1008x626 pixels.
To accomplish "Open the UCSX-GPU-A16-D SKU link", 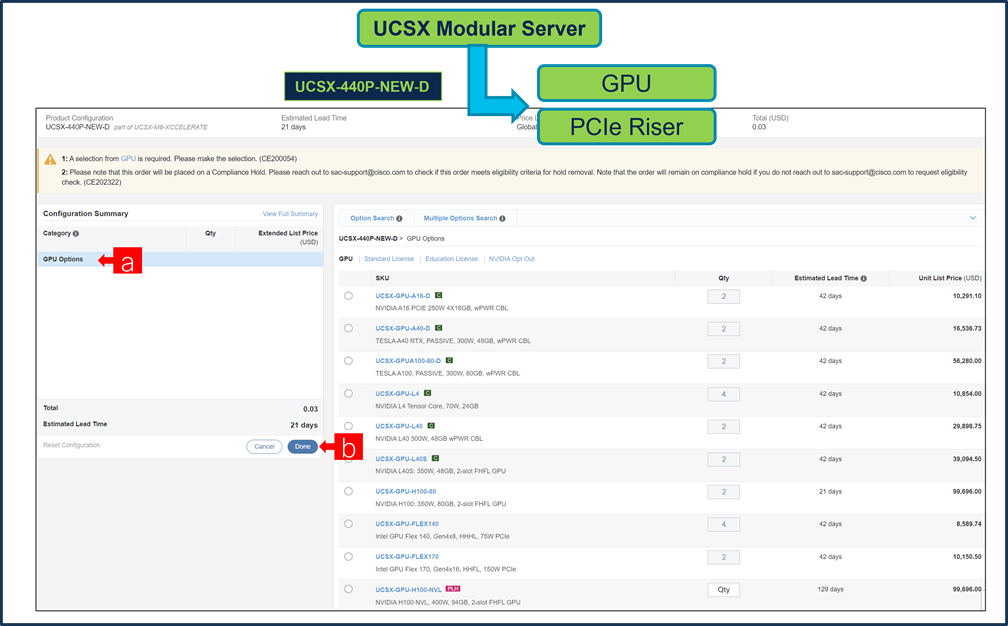I will (403, 296).
